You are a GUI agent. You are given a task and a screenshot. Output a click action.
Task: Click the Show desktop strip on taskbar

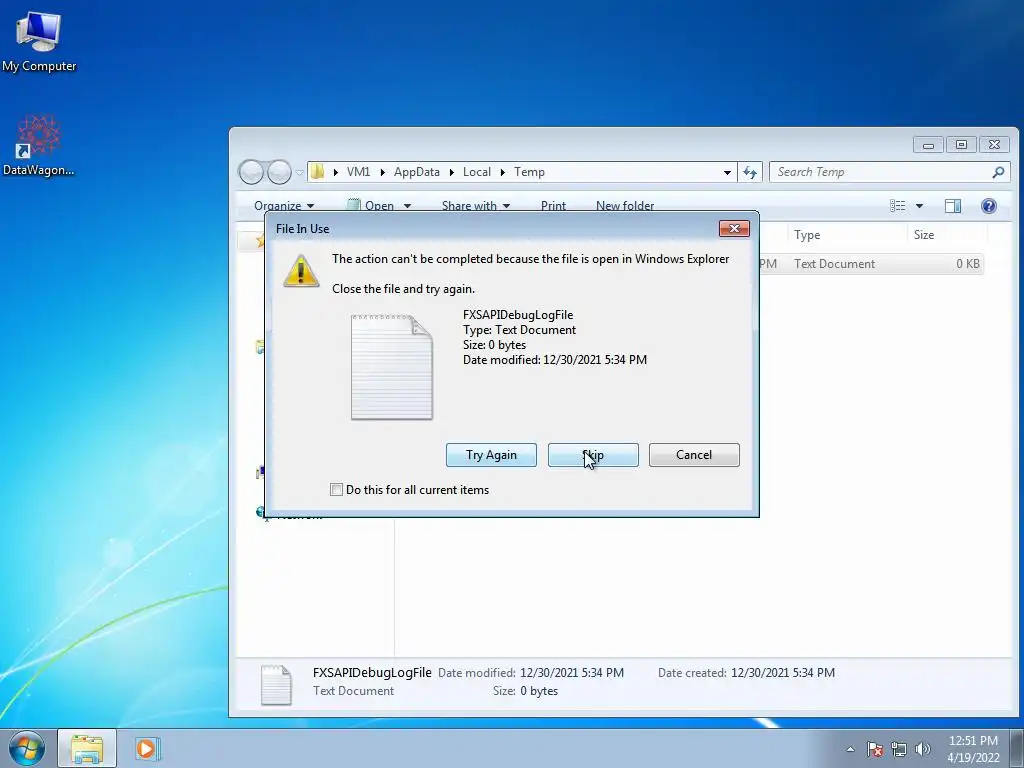pyautogui.click(x=1017, y=749)
